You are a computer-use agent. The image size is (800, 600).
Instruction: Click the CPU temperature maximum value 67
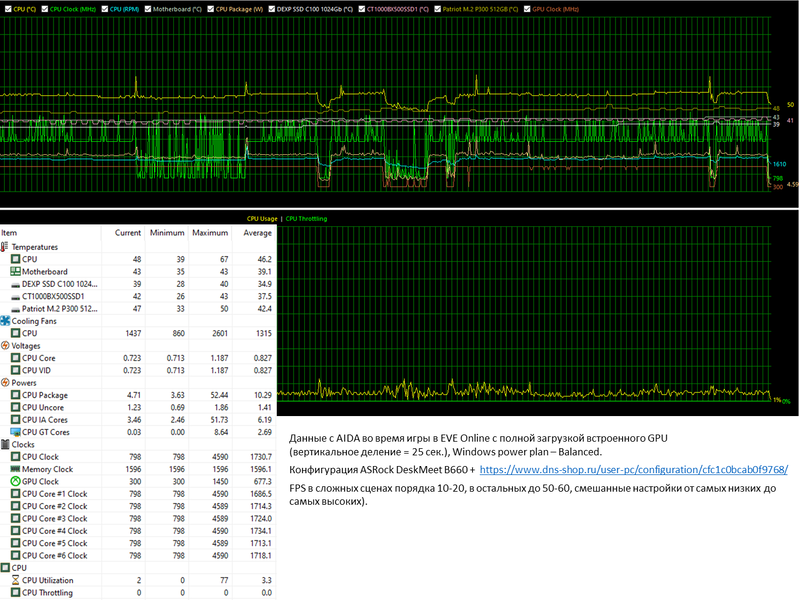click(x=224, y=259)
